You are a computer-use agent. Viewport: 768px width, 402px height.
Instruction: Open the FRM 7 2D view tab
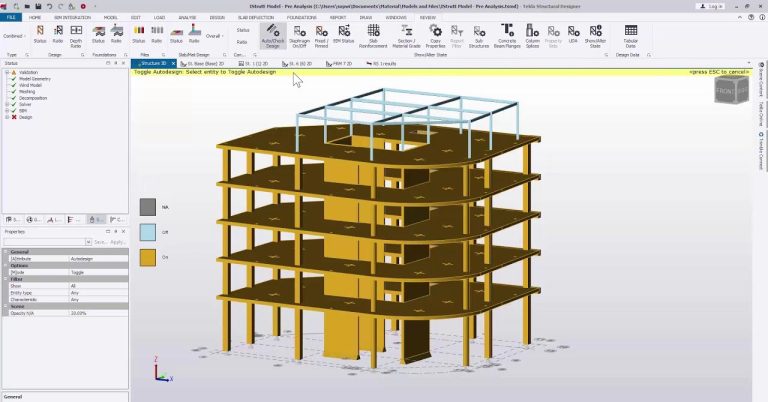[339, 64]
